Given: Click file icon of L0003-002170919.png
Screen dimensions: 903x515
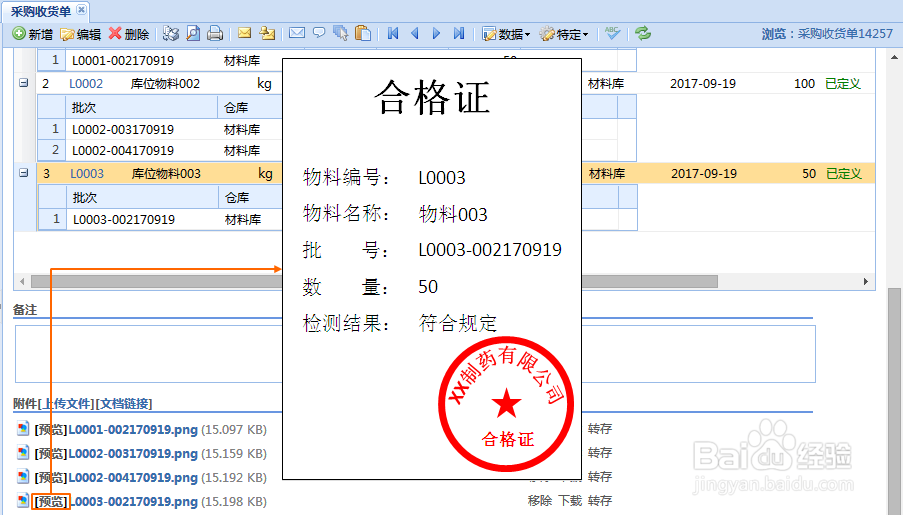Looking at the screenshot, I should [x=23, y=501].
